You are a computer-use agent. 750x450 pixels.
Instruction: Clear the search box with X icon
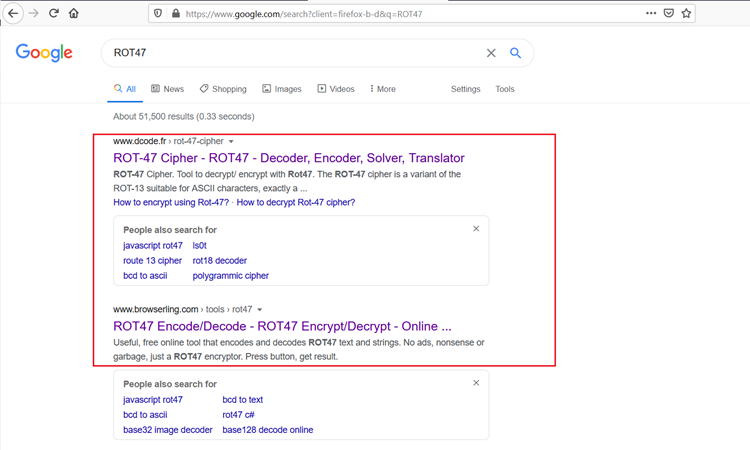tap(491, 53)
